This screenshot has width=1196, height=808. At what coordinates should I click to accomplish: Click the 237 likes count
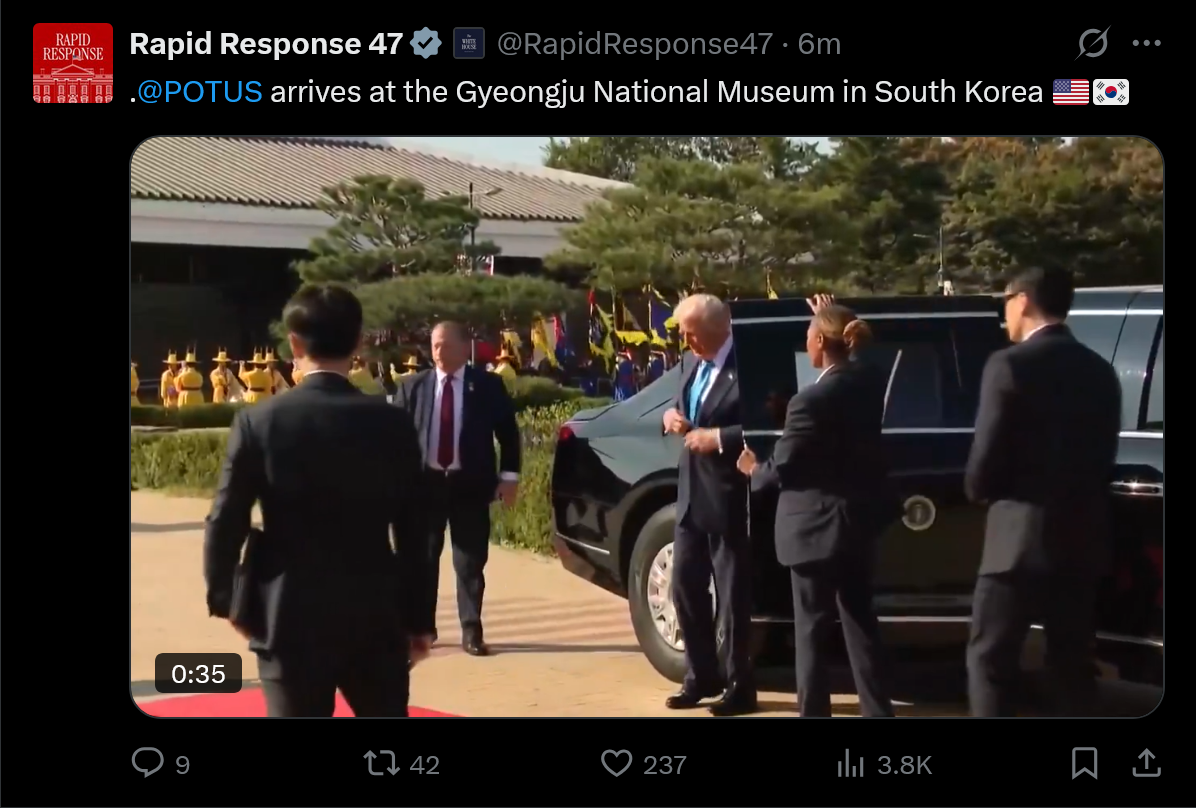[x=665, y=765]
